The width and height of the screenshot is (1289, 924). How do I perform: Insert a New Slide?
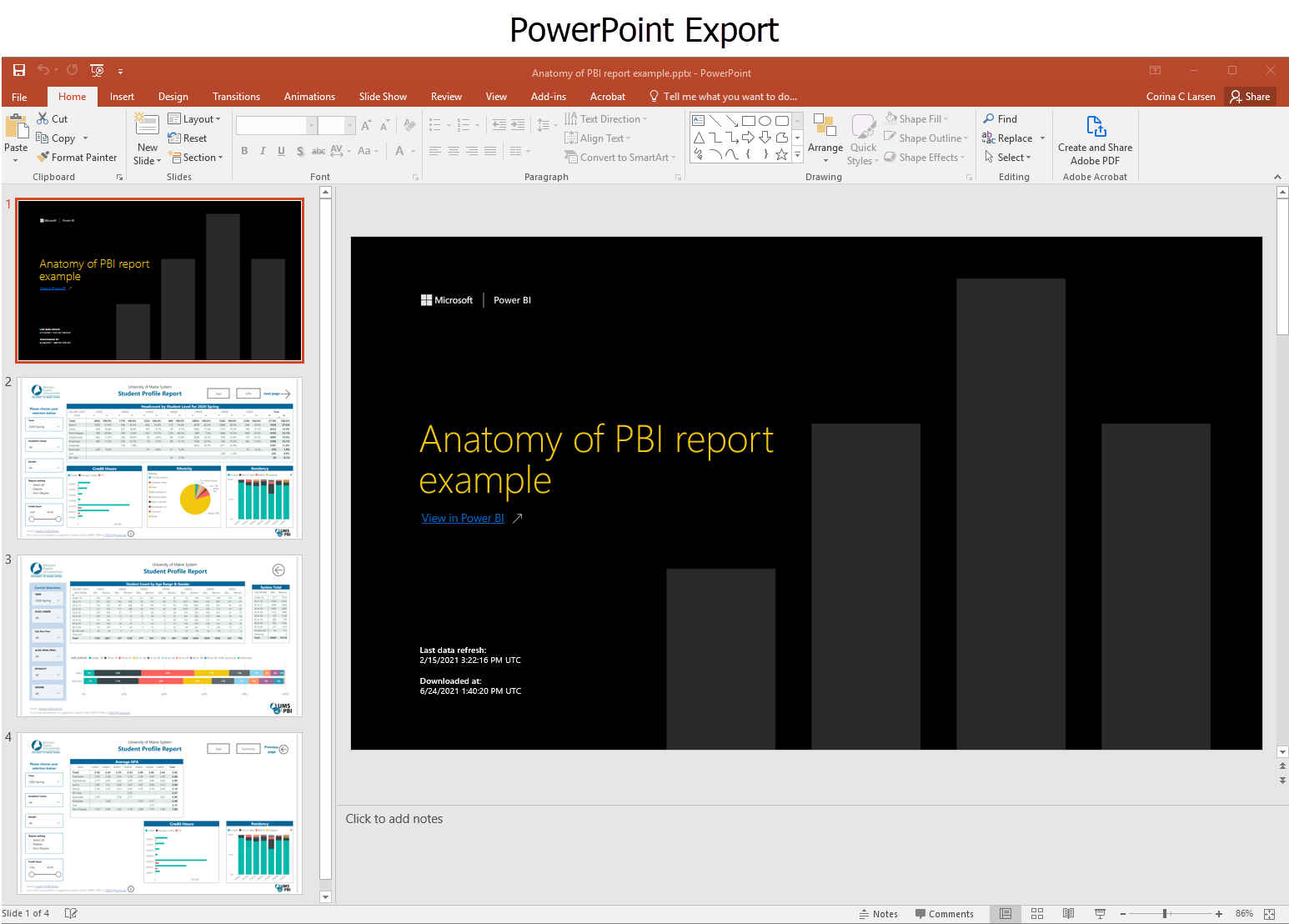(148, 138)
